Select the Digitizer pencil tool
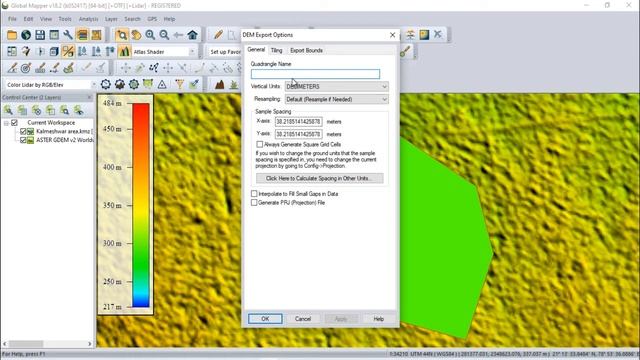 coord(218,35)
